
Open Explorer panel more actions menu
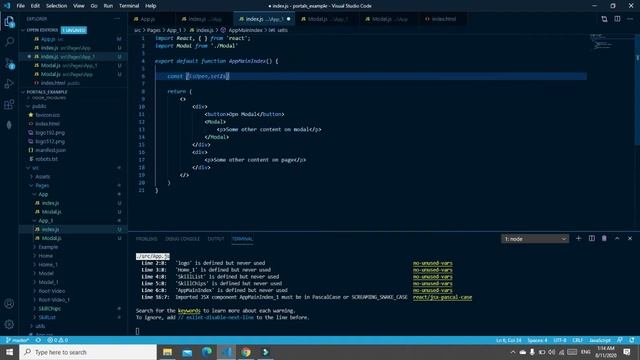click(x=117, y=19)
